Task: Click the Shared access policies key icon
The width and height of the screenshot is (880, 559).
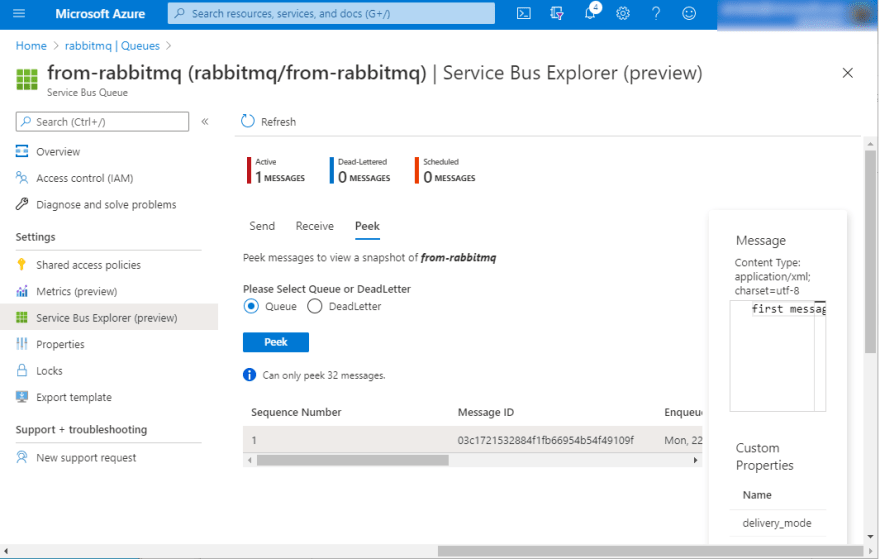Action: click(x=22, y=264)
